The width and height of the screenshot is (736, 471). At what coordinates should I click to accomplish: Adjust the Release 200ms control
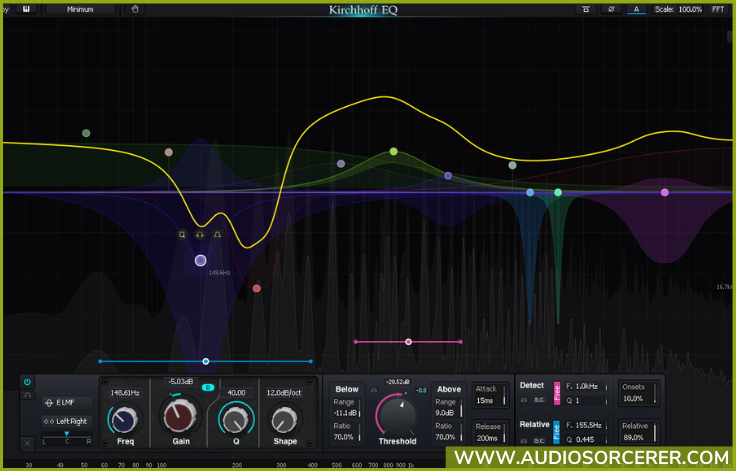point(491,432)
